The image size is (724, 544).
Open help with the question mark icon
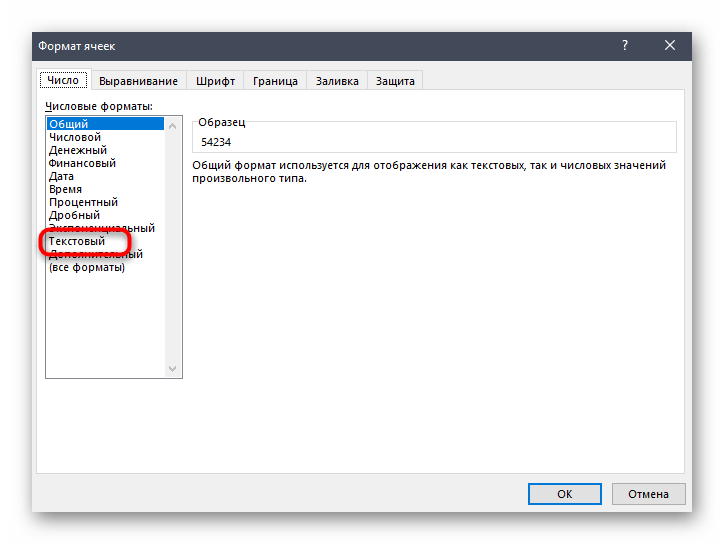tap(625, 45)
